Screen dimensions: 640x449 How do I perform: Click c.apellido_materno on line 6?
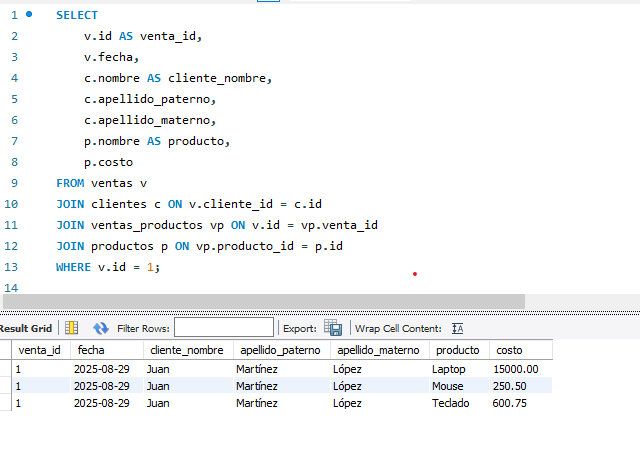point(147,120)
